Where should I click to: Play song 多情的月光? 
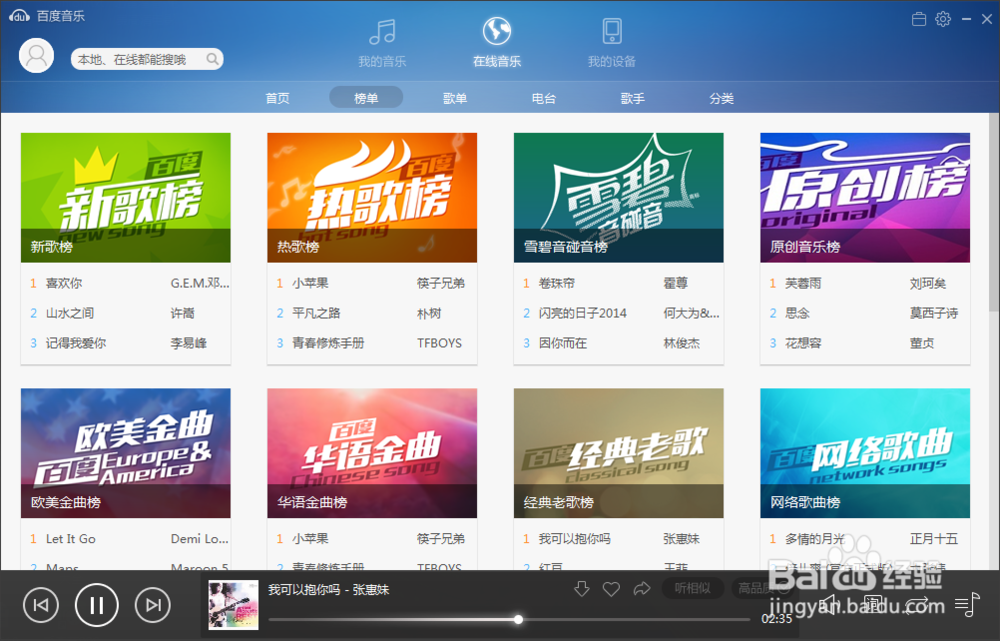click(x=814, y=539)
